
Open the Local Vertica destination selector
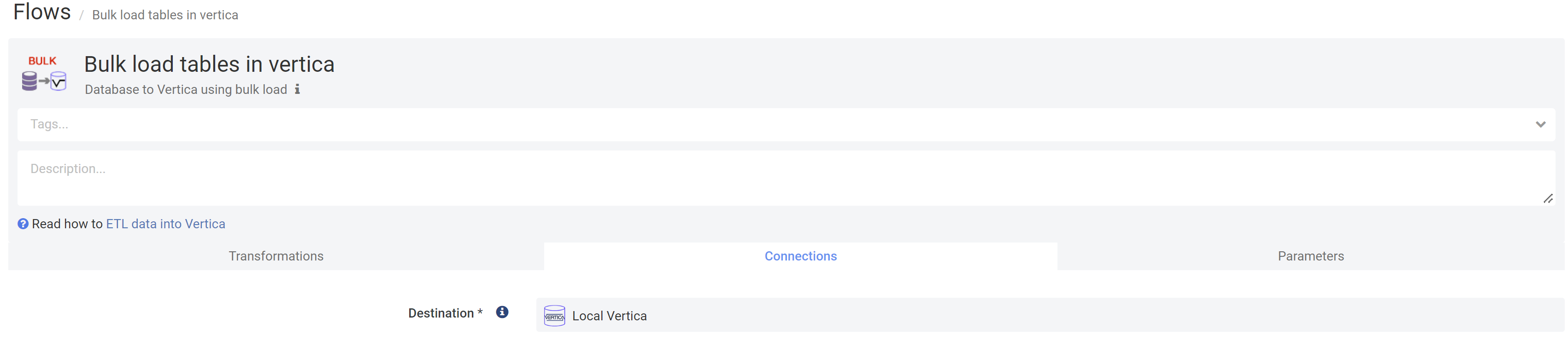(x=1050, y=315)
